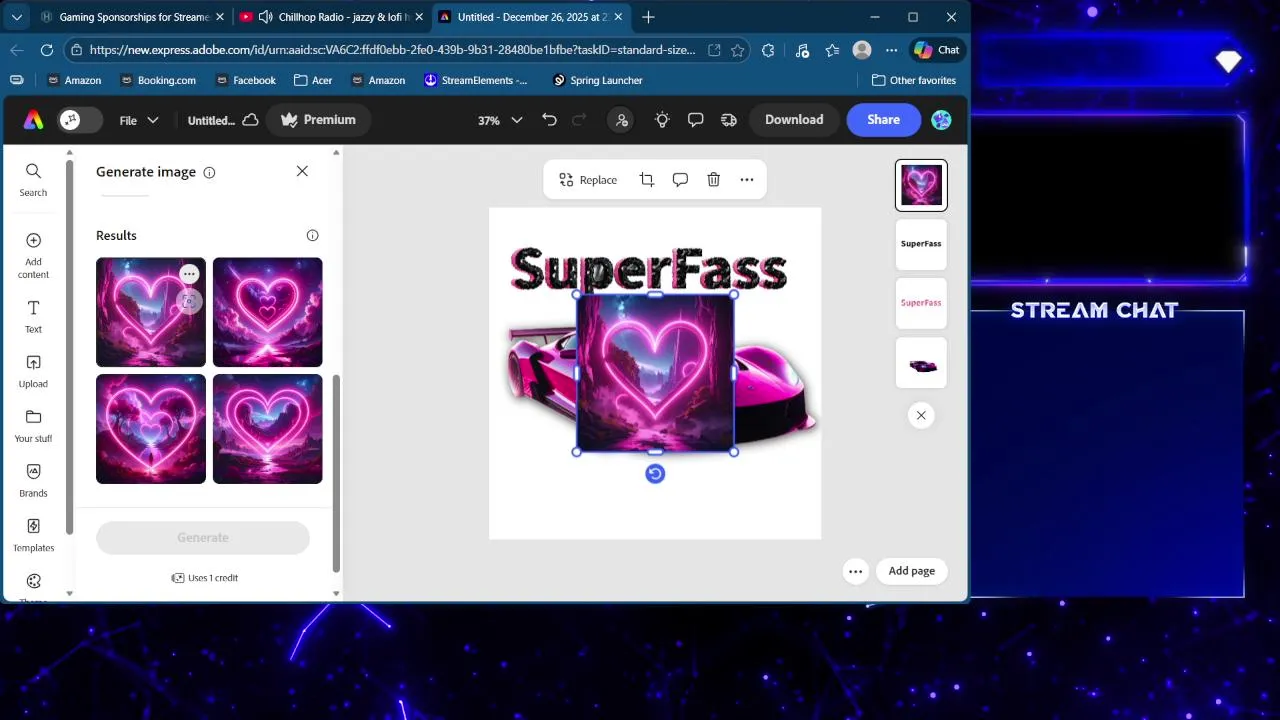Viewport: 1280px width, 720px height.
Task: Open more options on first result
Action: coord(189,274)
